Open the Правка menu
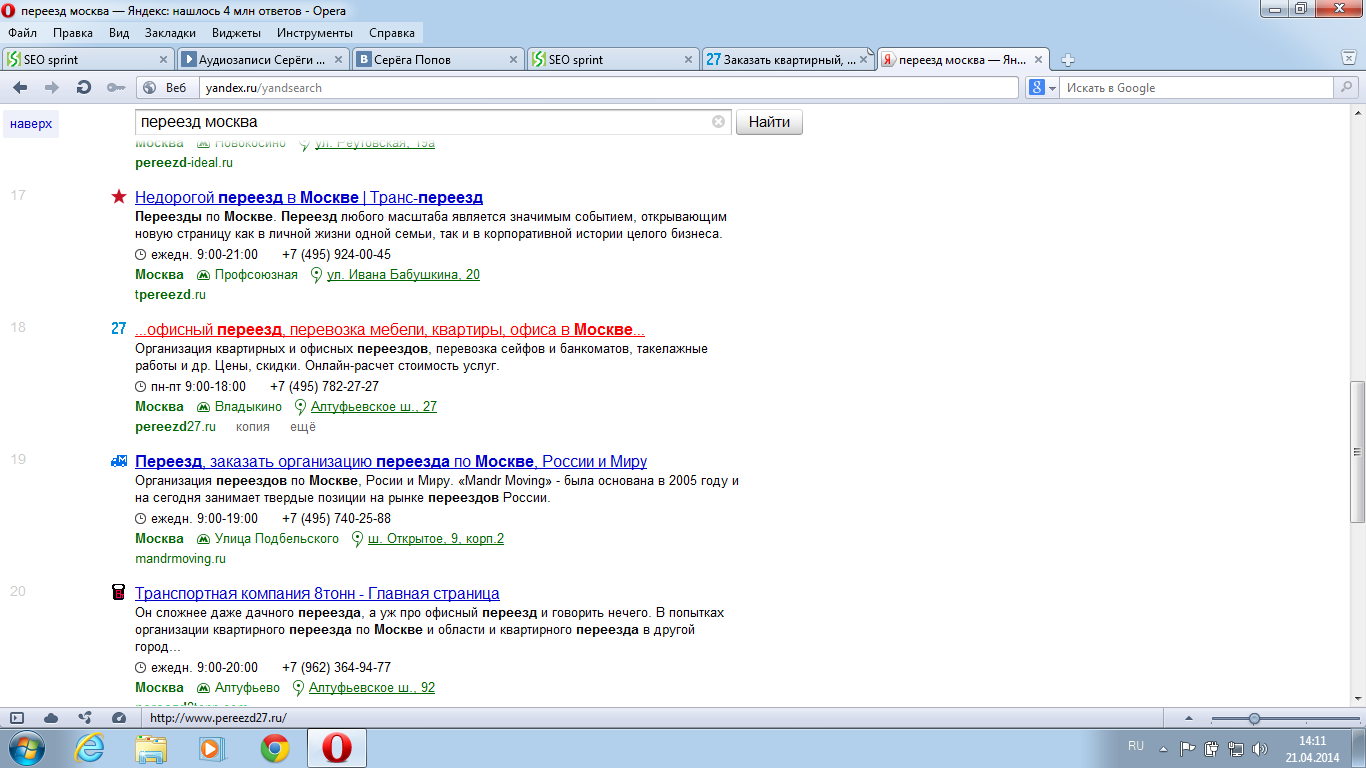Image resolution: width=1366 pixels, height=768 pixels. [73, 33]
